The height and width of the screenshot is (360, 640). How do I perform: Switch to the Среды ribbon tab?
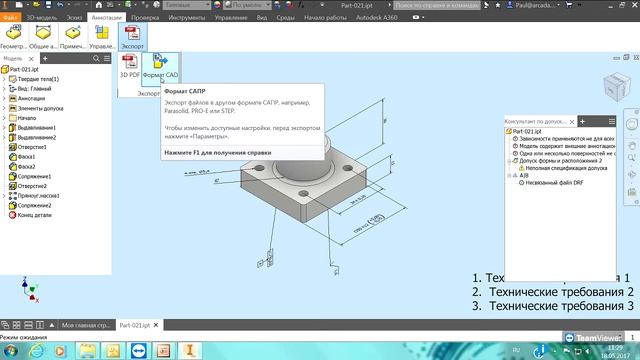pos(285,18)
